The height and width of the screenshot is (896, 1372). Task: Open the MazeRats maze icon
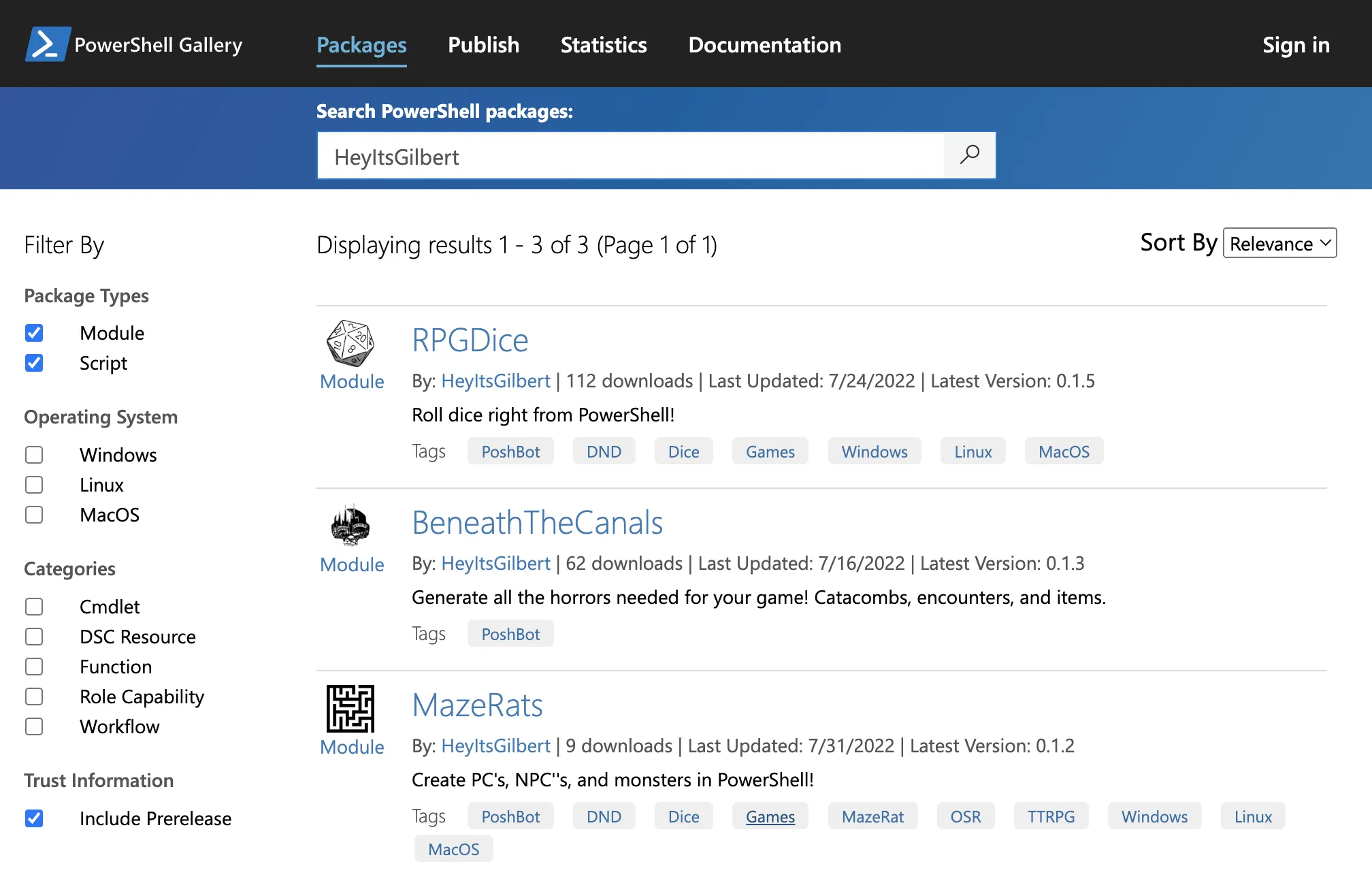(x=350, y=709)
